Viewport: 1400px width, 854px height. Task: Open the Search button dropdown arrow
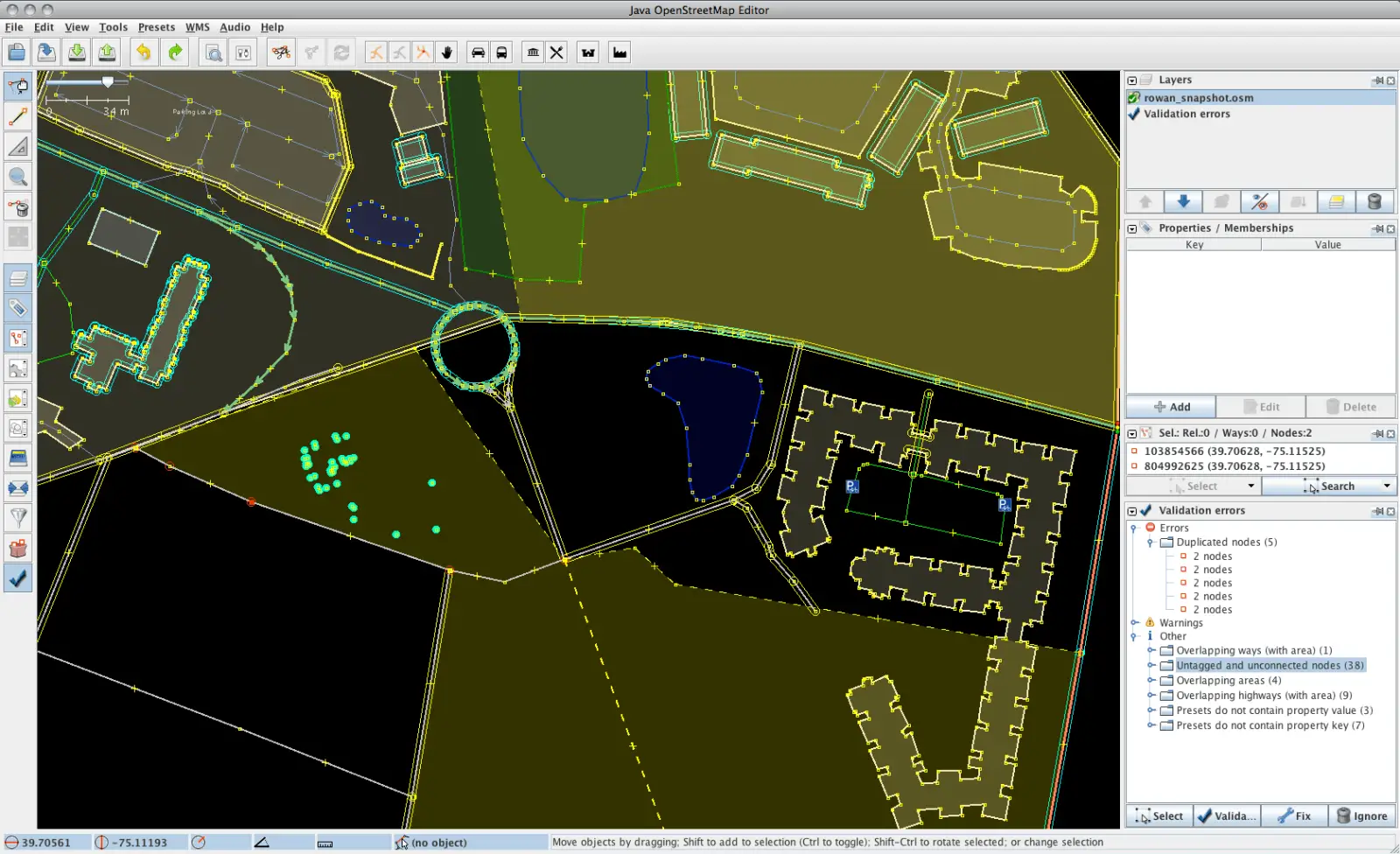1387,486
